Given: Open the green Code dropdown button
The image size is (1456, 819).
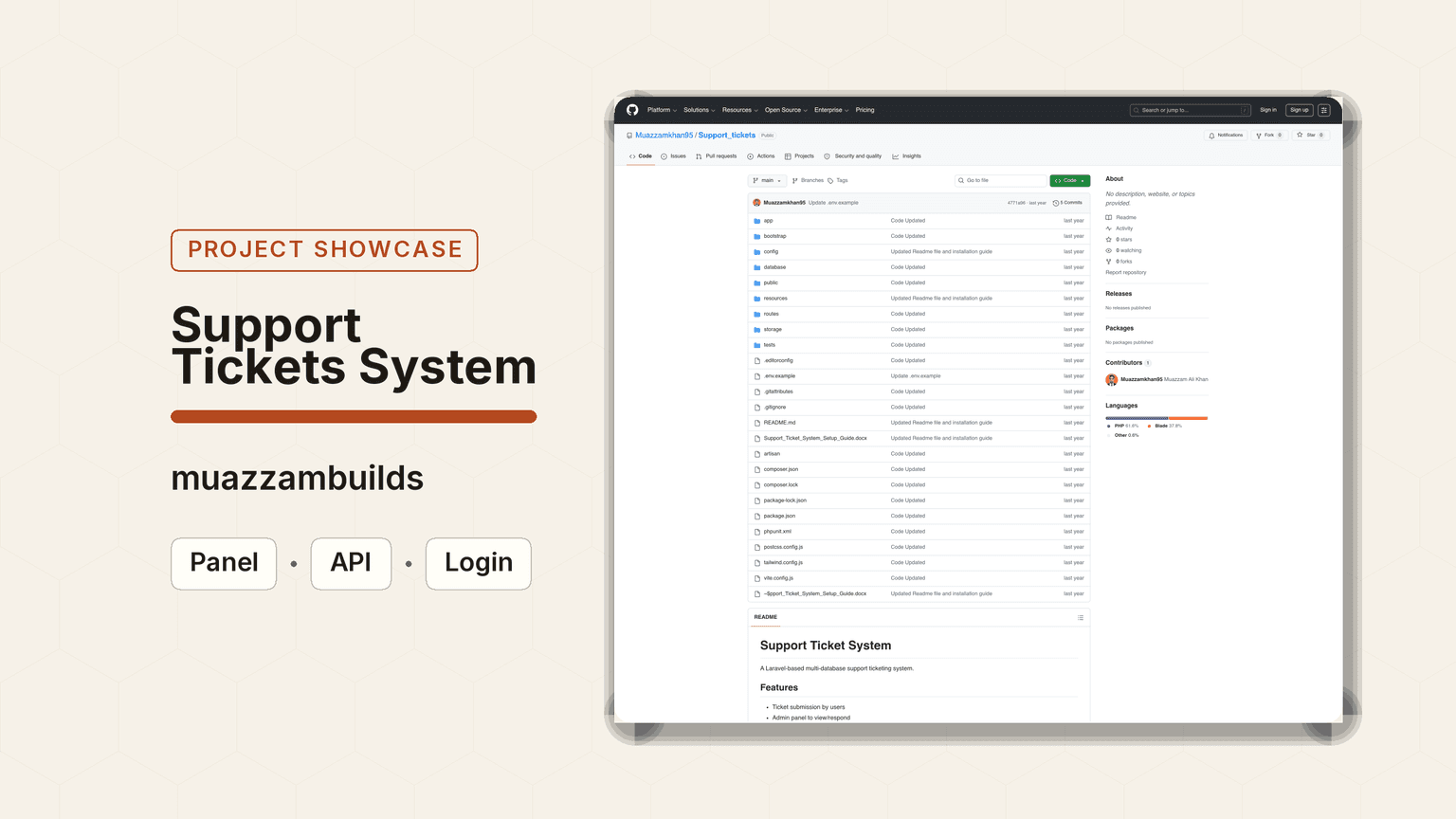Looking at the screenshot, I should click(x=1070, y=180).
